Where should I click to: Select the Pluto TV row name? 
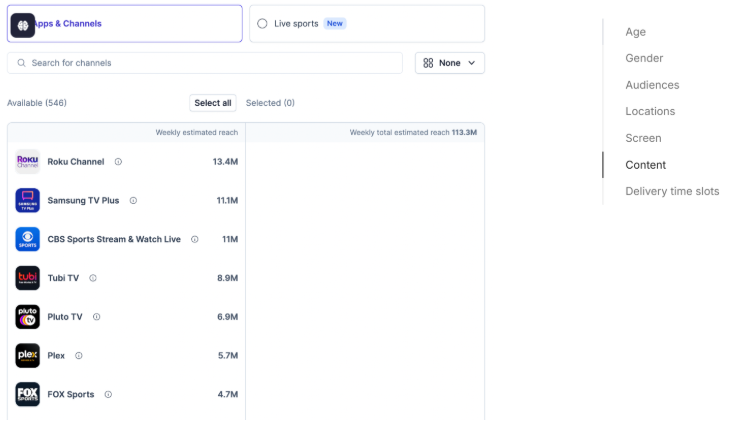point(65,317)
